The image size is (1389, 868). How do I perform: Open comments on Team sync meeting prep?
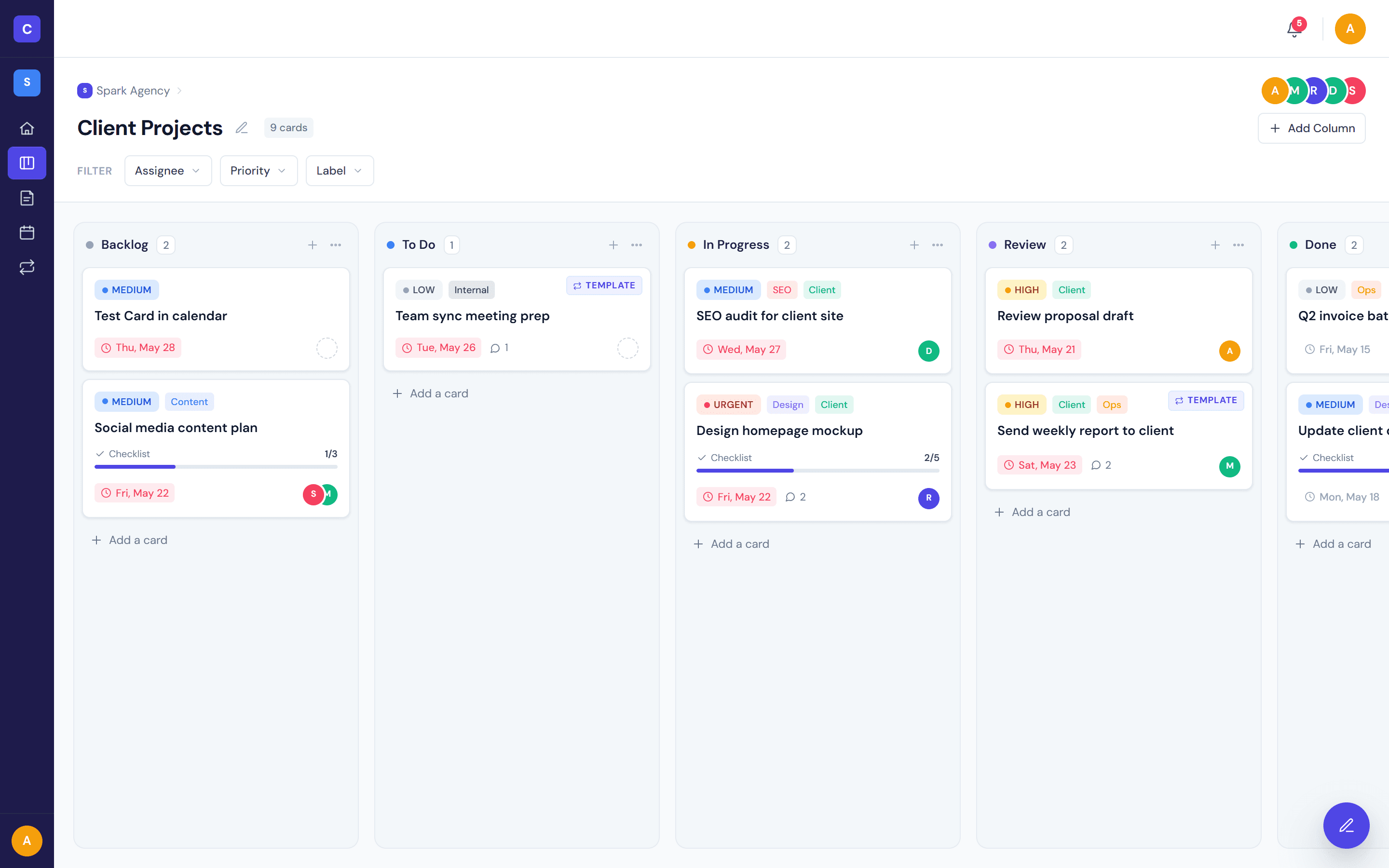coord(499,348)
